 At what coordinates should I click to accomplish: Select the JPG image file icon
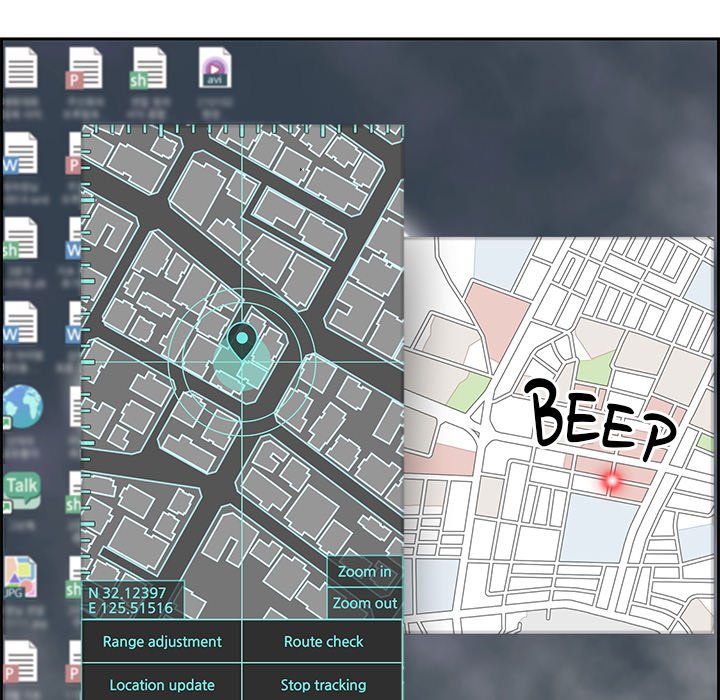[x=20, y=577]
